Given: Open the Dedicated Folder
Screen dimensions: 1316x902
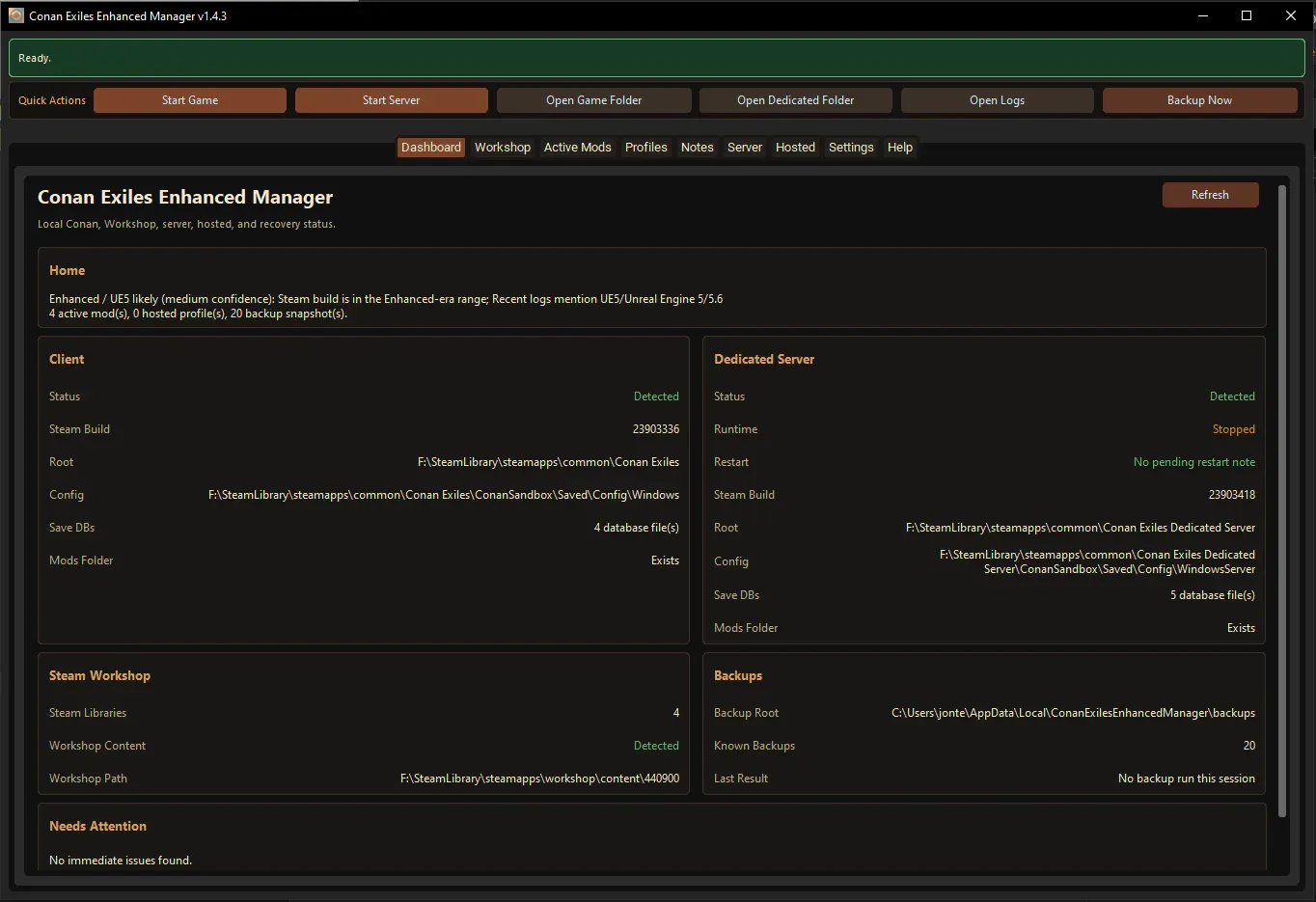Looking at the screenshot, I should coord(796,100).
